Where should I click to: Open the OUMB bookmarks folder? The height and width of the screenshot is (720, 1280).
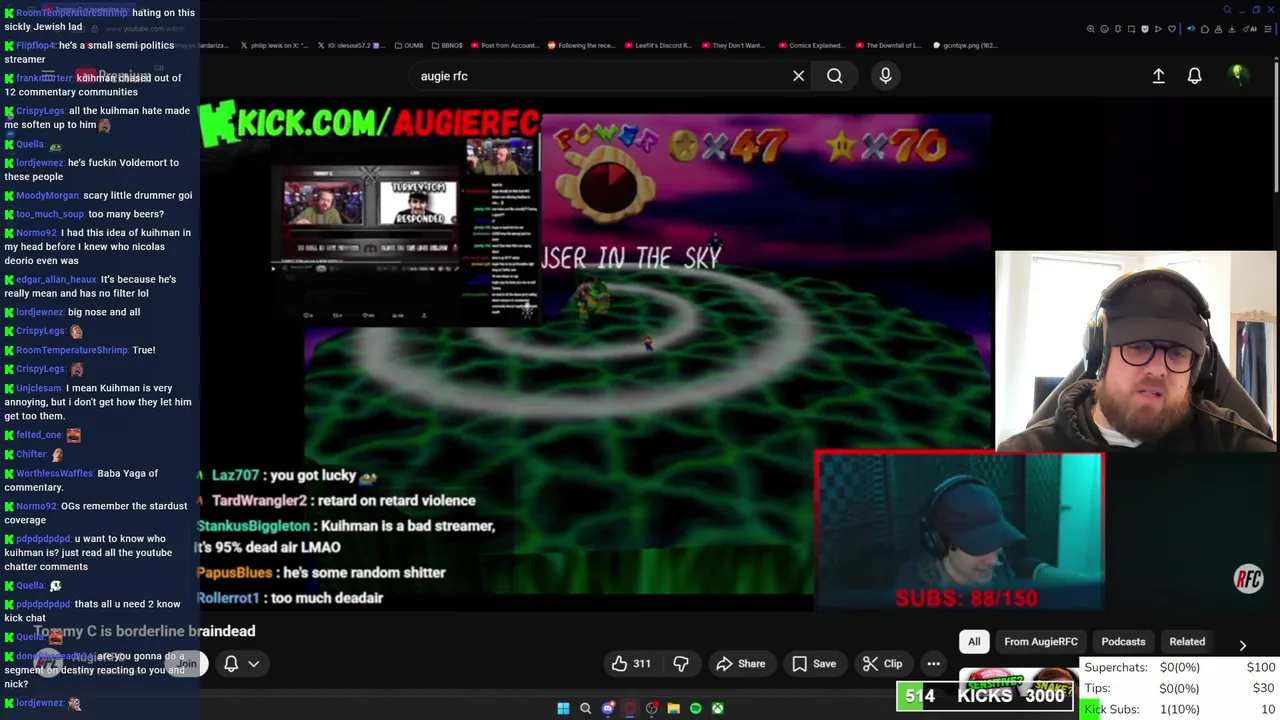point(409,45)
